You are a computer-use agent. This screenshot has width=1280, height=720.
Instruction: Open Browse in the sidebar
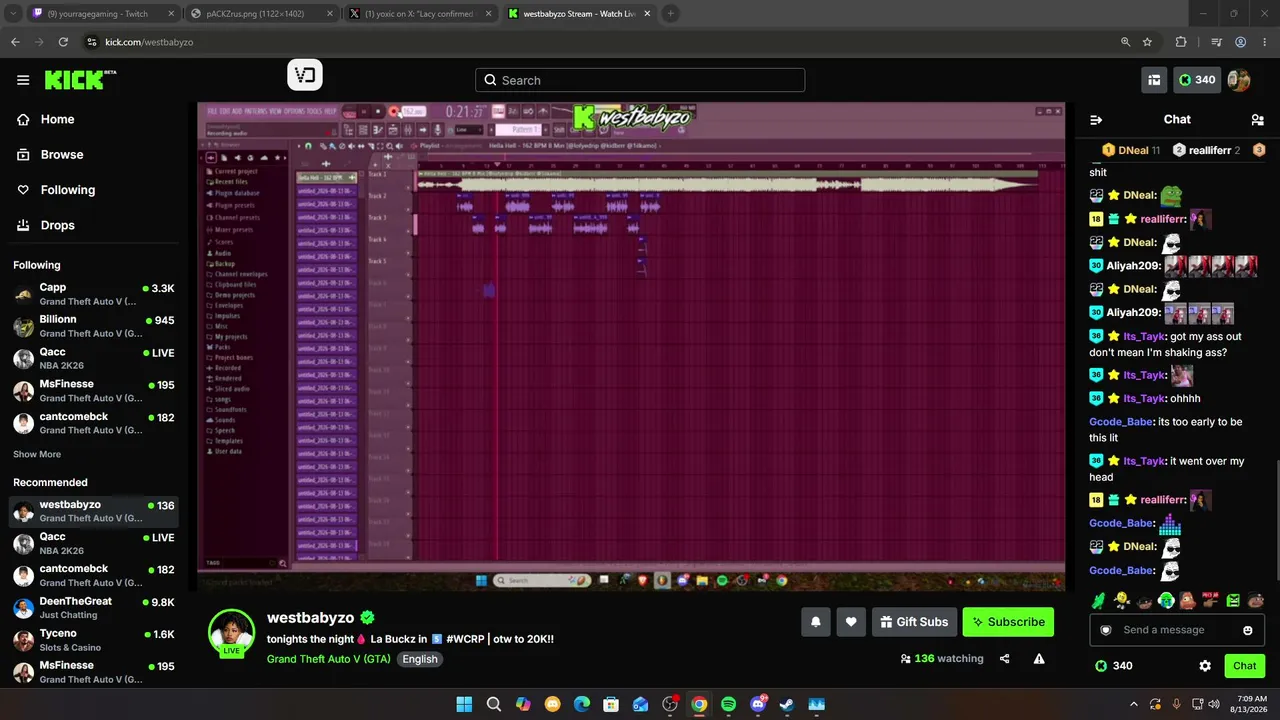point(61,155)
